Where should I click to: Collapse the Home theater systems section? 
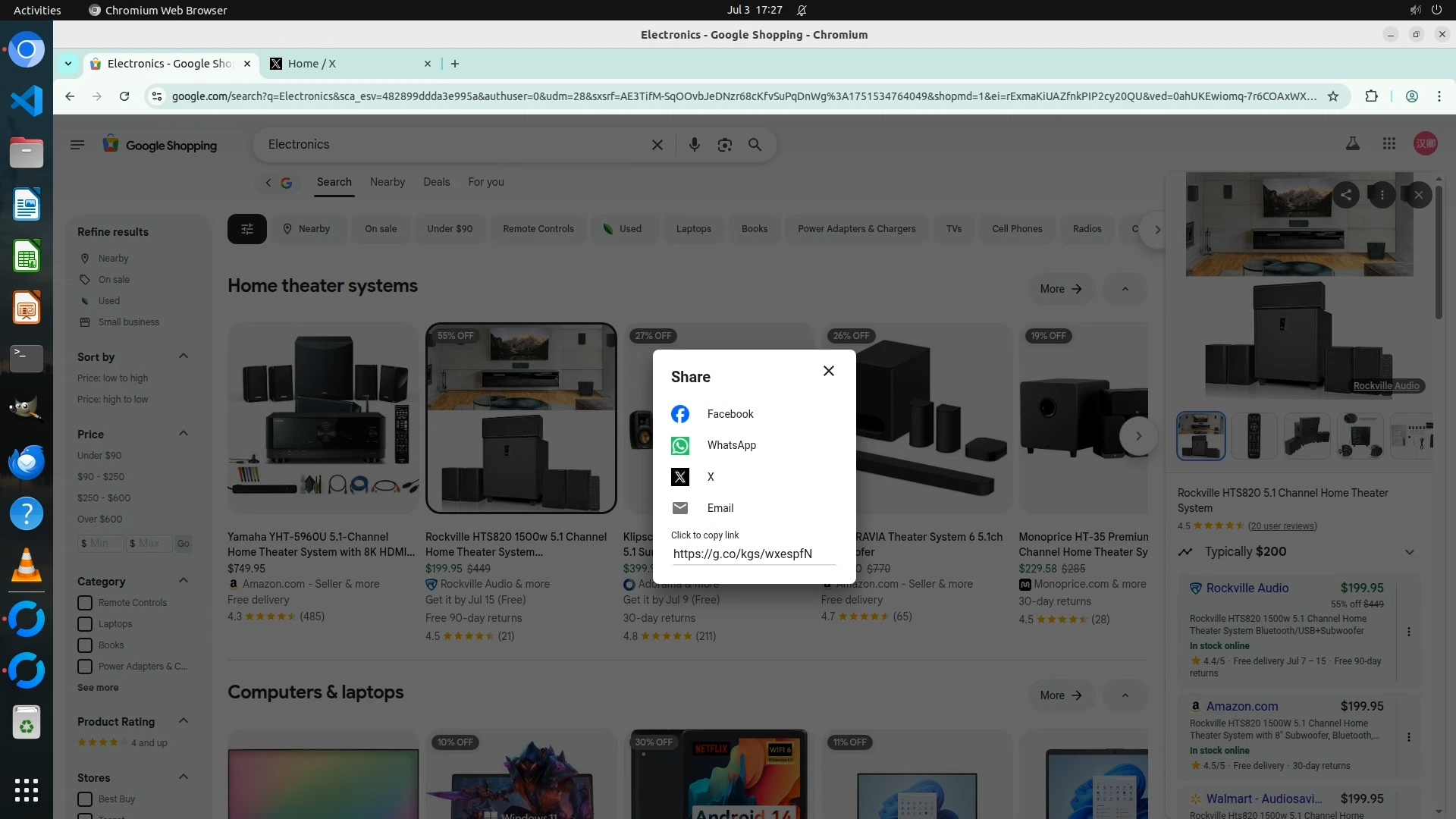pyautogui.click(x=1125, y=289)
